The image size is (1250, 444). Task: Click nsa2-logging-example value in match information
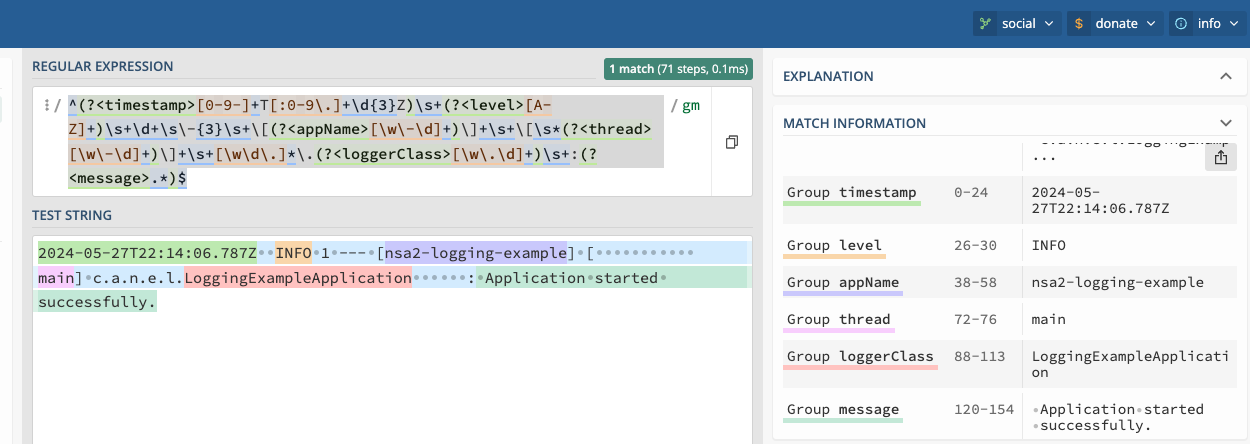(1118, 282)
